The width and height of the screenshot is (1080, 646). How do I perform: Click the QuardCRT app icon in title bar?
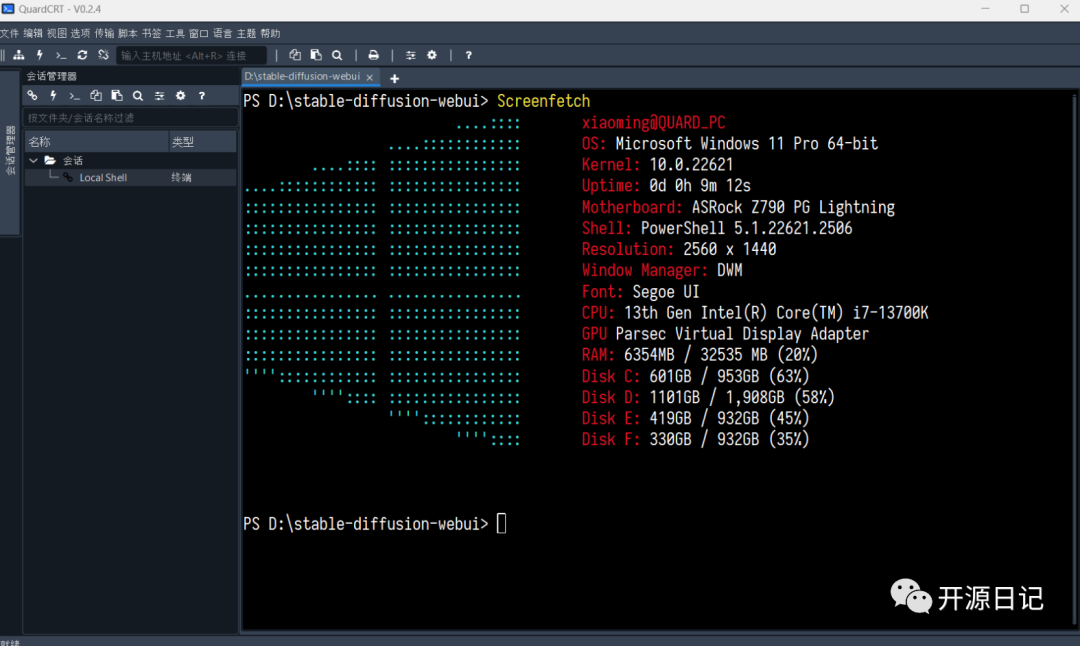click(x=8, y=9)
